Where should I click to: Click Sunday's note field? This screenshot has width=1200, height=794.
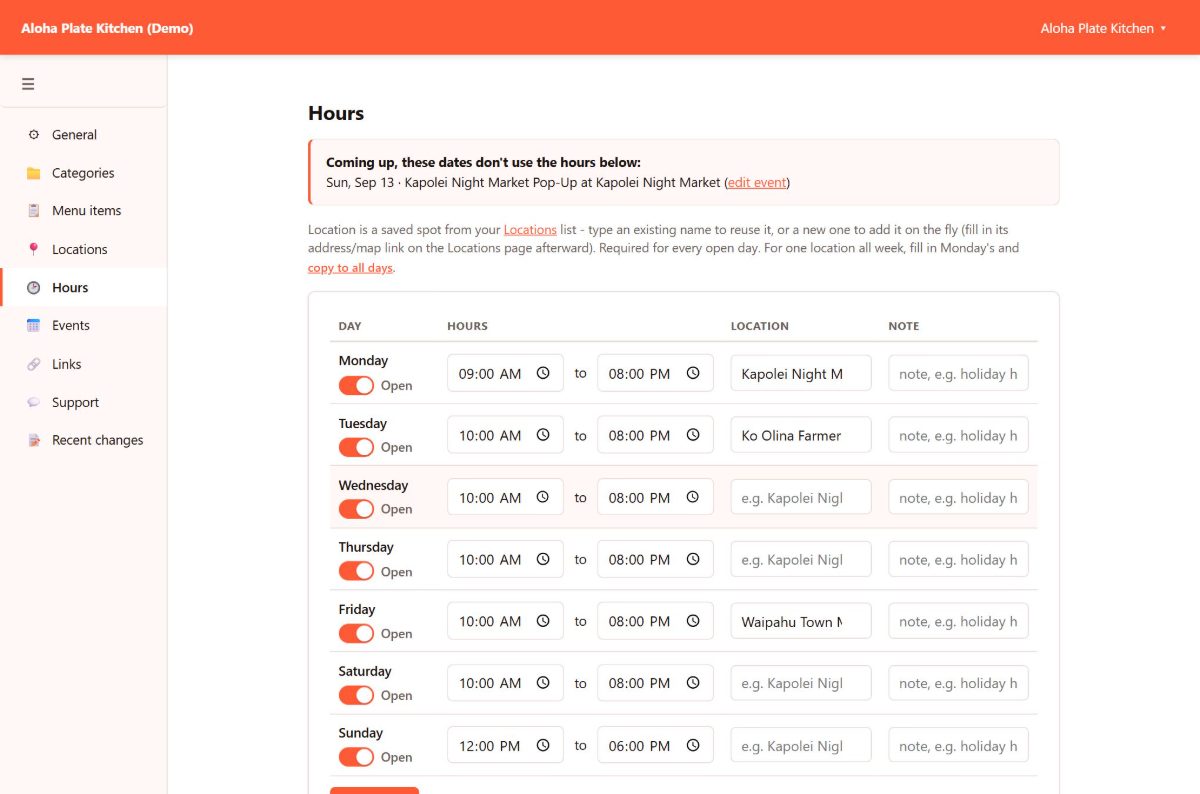[x=958, y=745]
